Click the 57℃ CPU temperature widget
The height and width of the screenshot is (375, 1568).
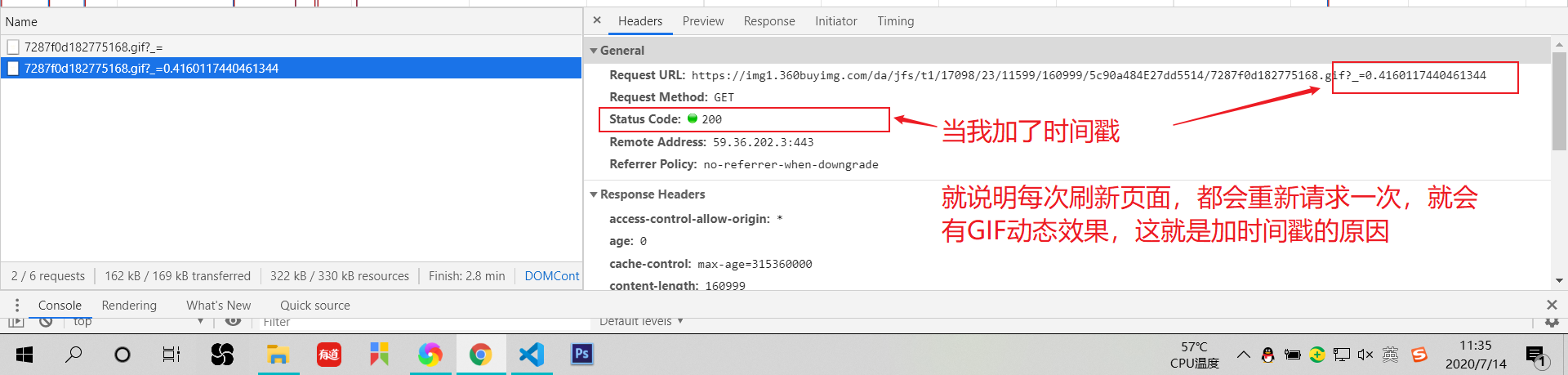coord(1194,355)
